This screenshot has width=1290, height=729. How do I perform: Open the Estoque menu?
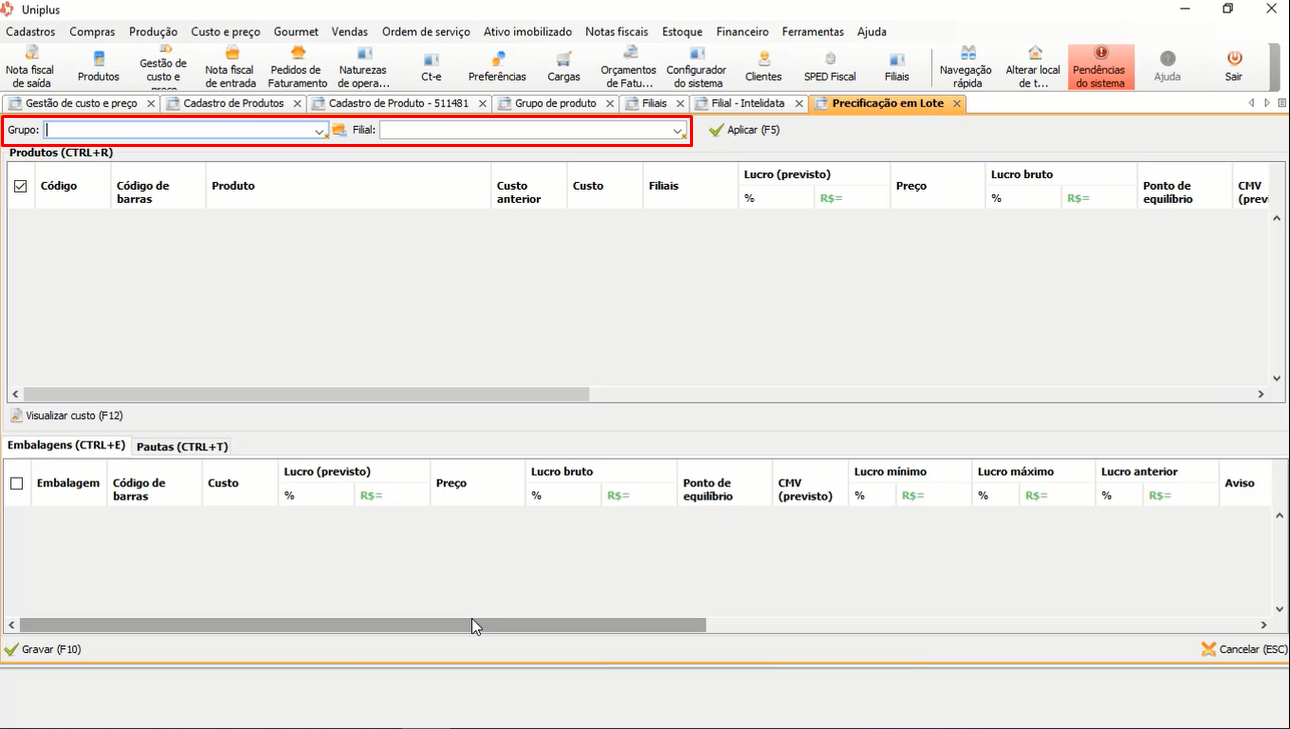[682, 32]
